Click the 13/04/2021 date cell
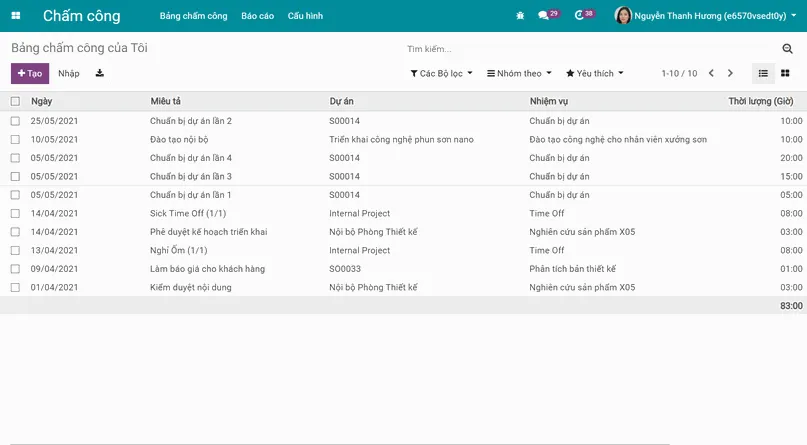Image resolution: width=807 pixels, height=445 pixels. point(54,251)
